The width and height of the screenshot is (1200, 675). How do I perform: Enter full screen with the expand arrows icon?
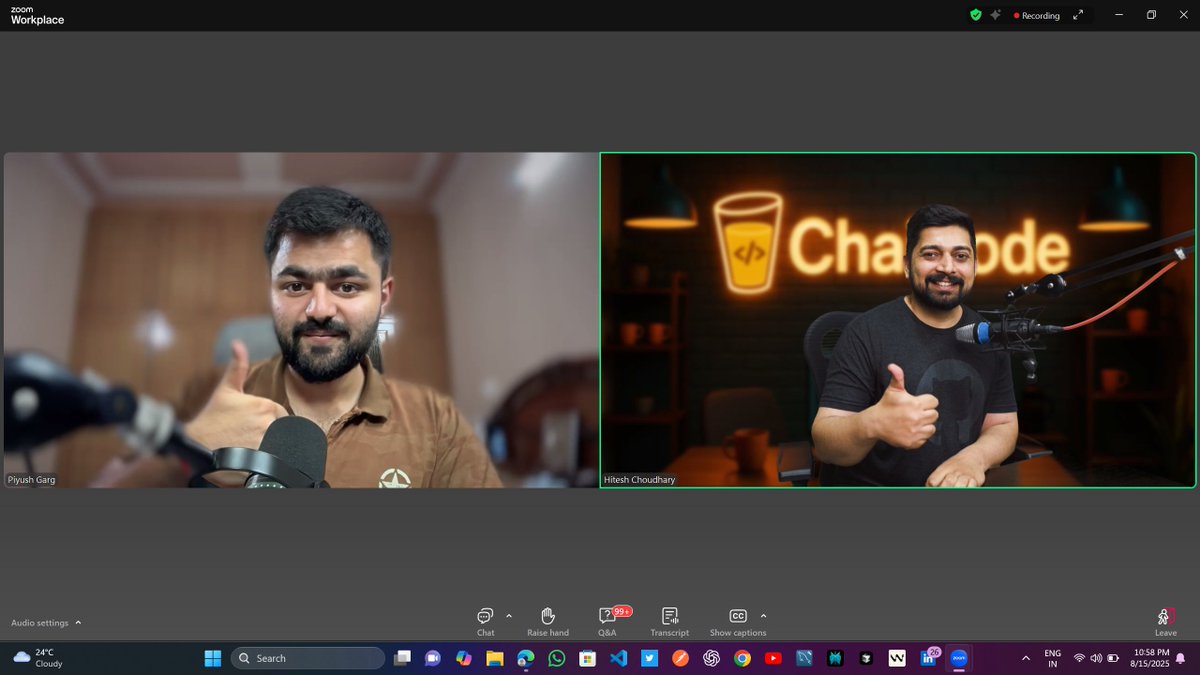pos(1078,15)
